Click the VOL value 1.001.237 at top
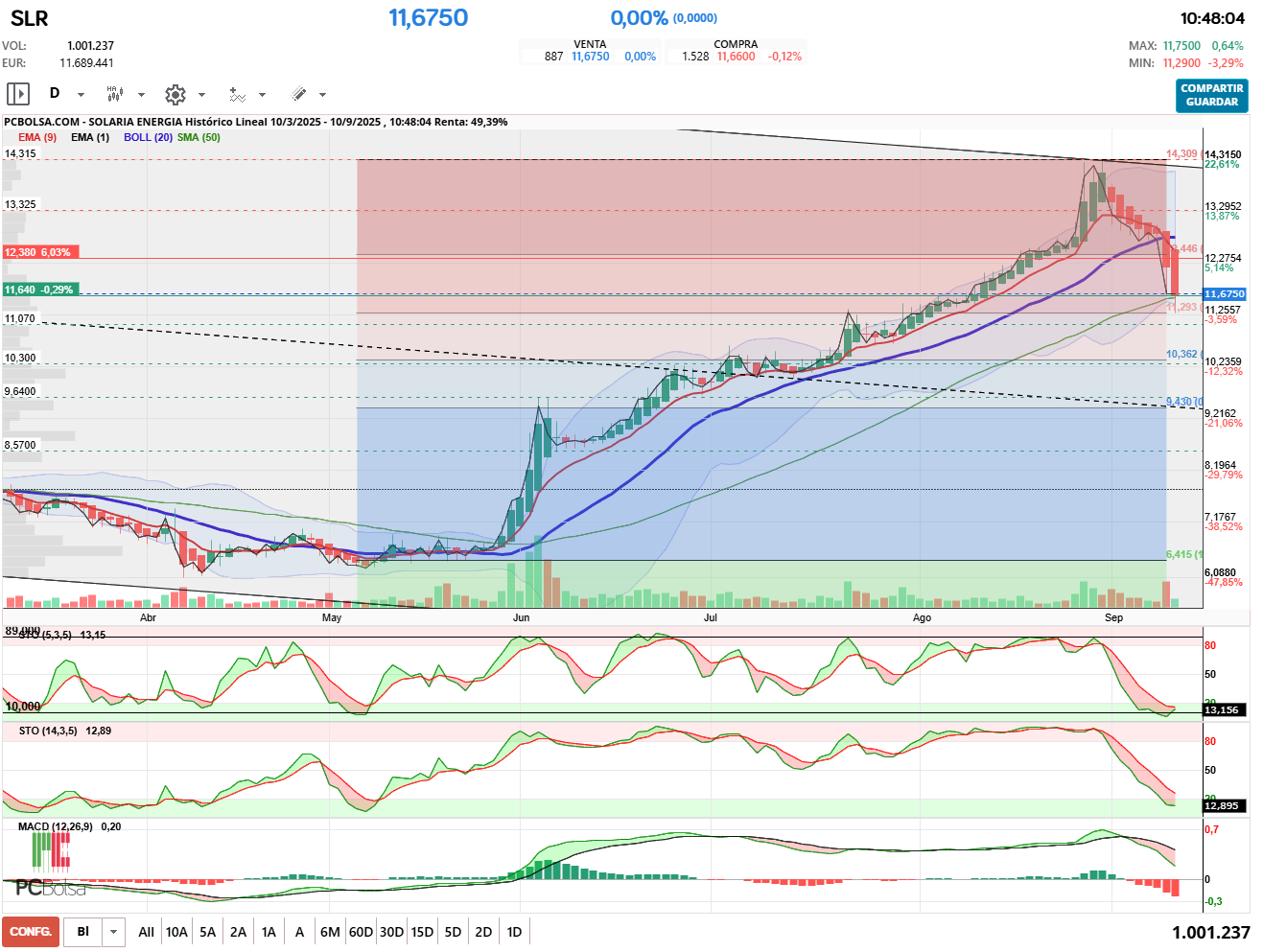 pos(90,45)
